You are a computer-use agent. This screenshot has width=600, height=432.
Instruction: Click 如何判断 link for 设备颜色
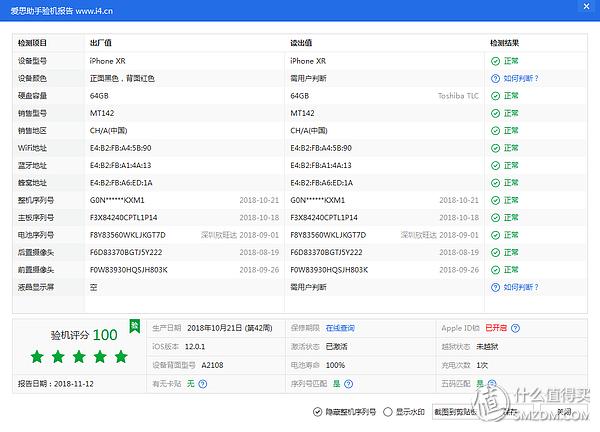click(520, 78)
